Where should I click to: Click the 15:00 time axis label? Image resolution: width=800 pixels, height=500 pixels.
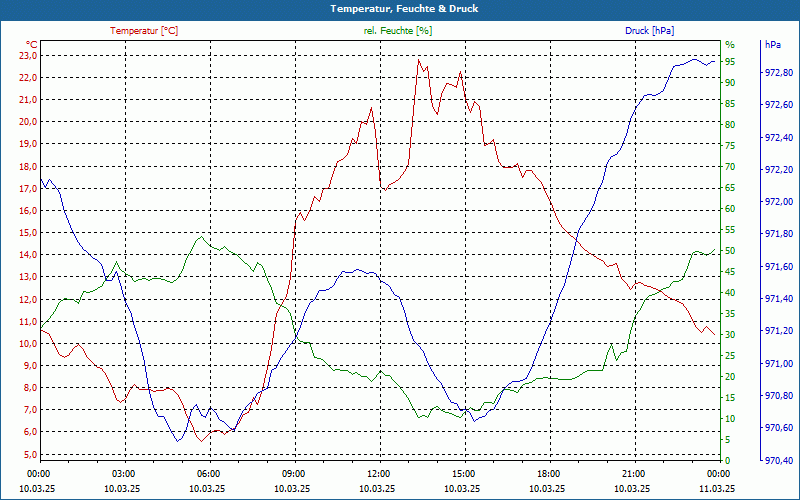click(463, 473)
